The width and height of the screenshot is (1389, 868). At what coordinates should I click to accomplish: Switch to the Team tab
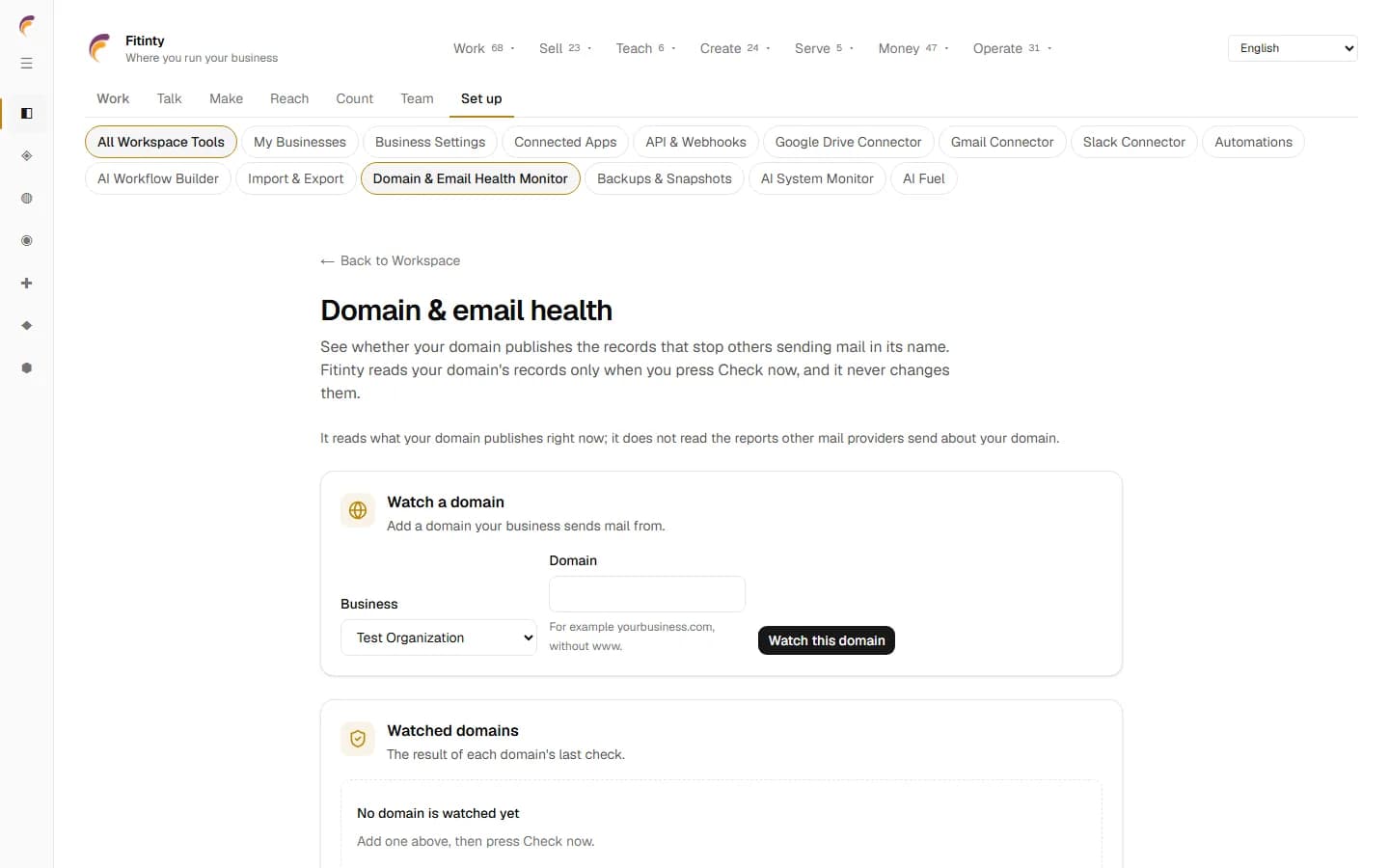pyautogui.click(x=417, y=98)
